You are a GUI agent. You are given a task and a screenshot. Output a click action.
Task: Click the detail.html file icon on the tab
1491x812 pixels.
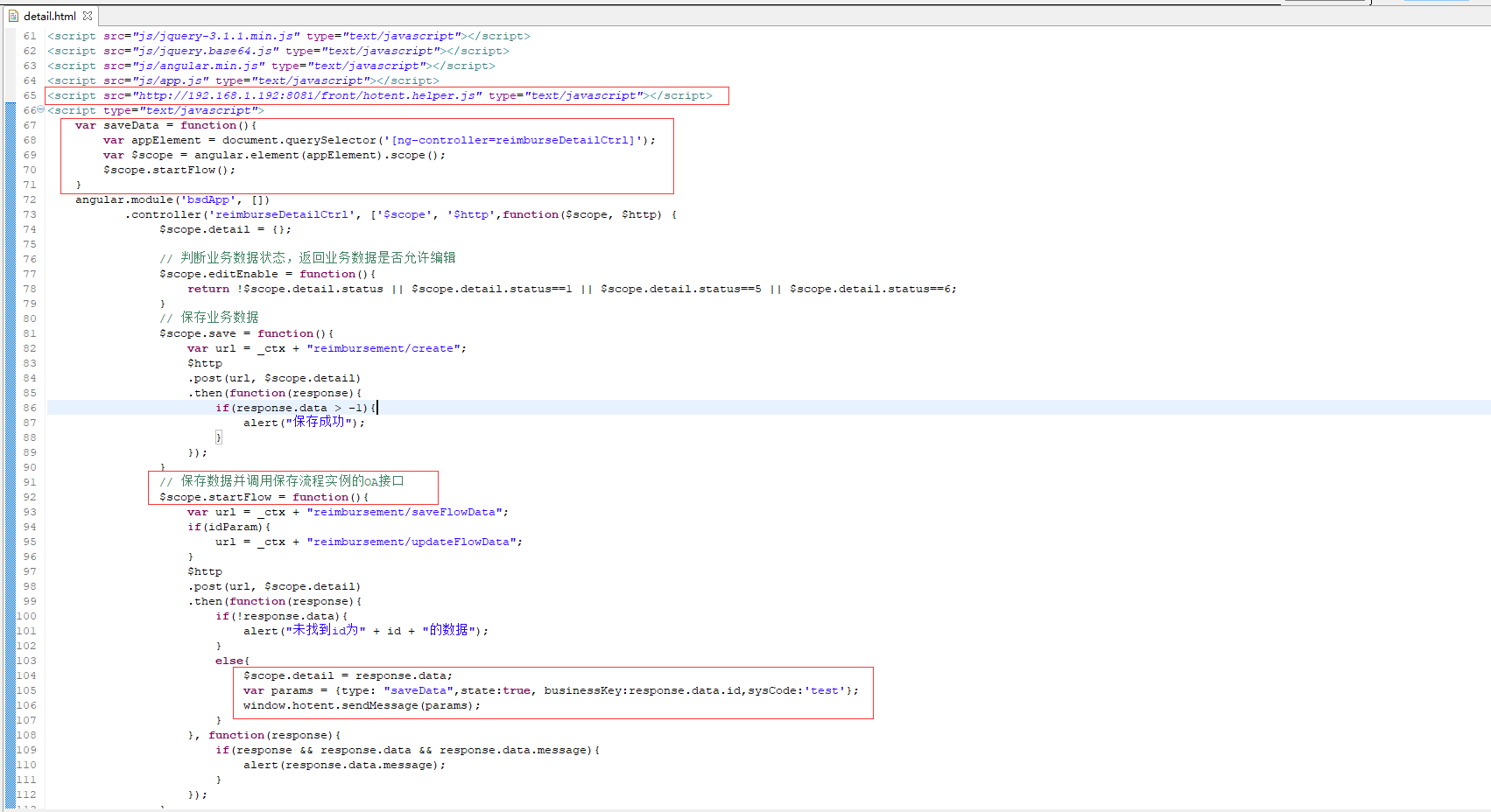coord(13,16)
